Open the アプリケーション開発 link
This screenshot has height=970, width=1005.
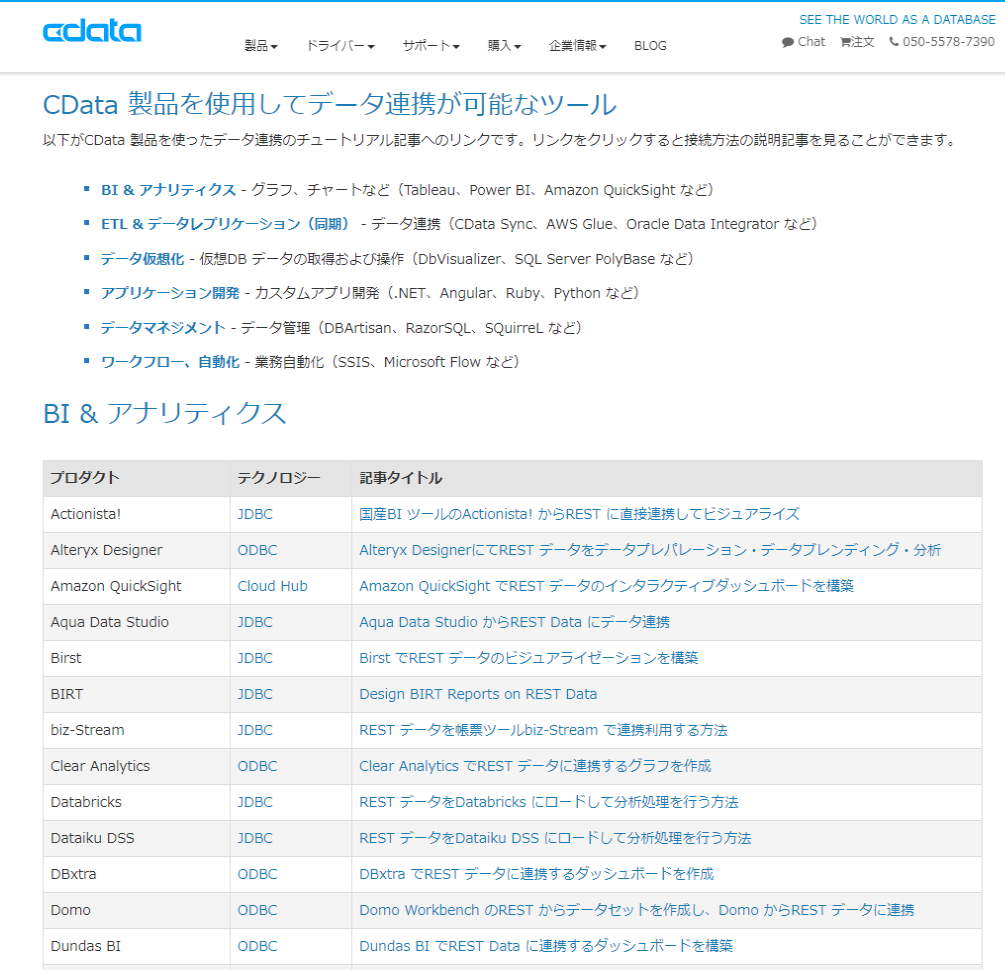170,293
